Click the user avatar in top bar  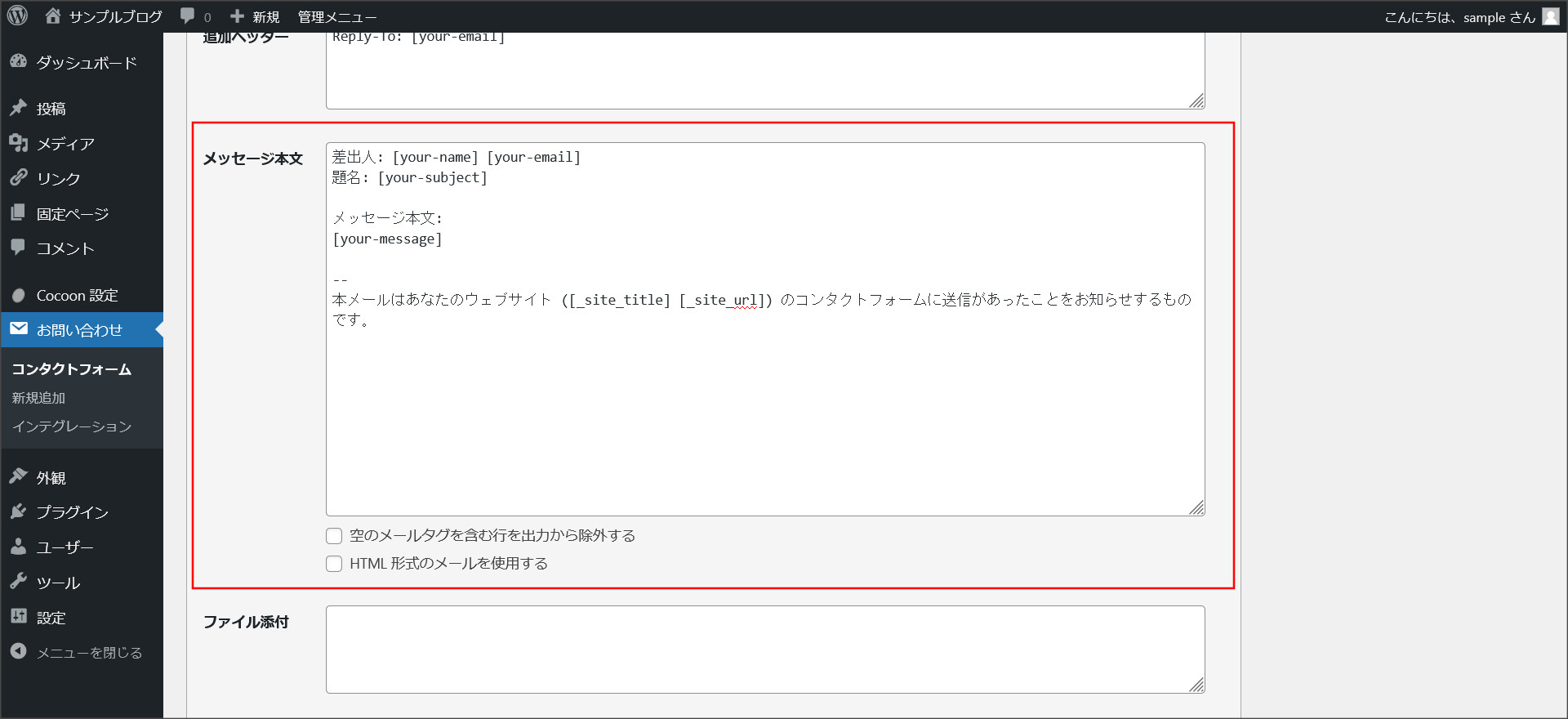1550,16
